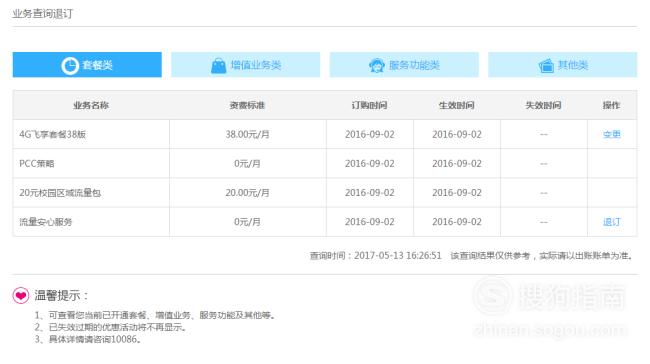The height and width of the screenshot is (364, 650).
Task: Click the 20.00元/月 price cell
Action: coord(247,193)
